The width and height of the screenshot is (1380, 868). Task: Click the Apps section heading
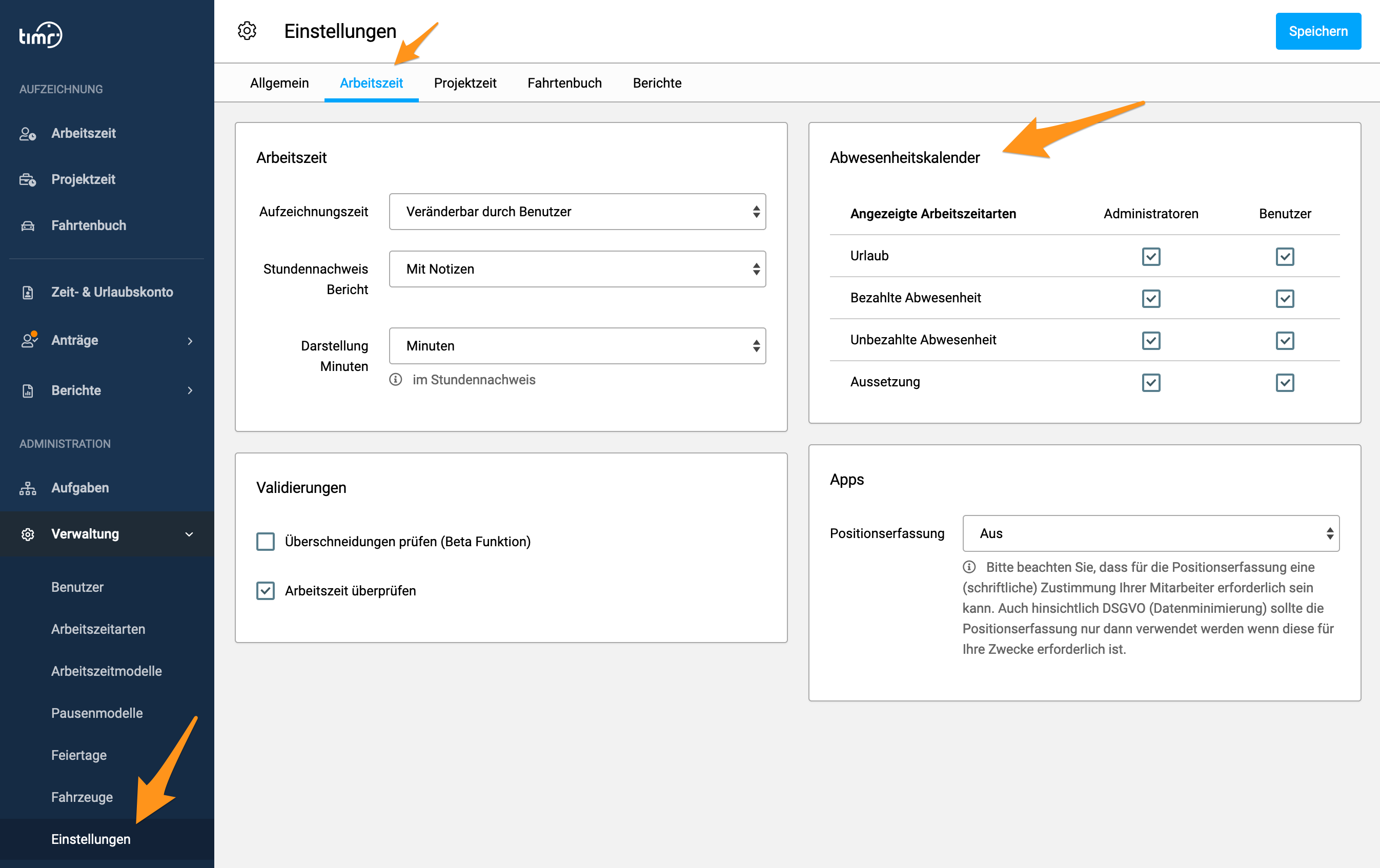tap(847, 480)
